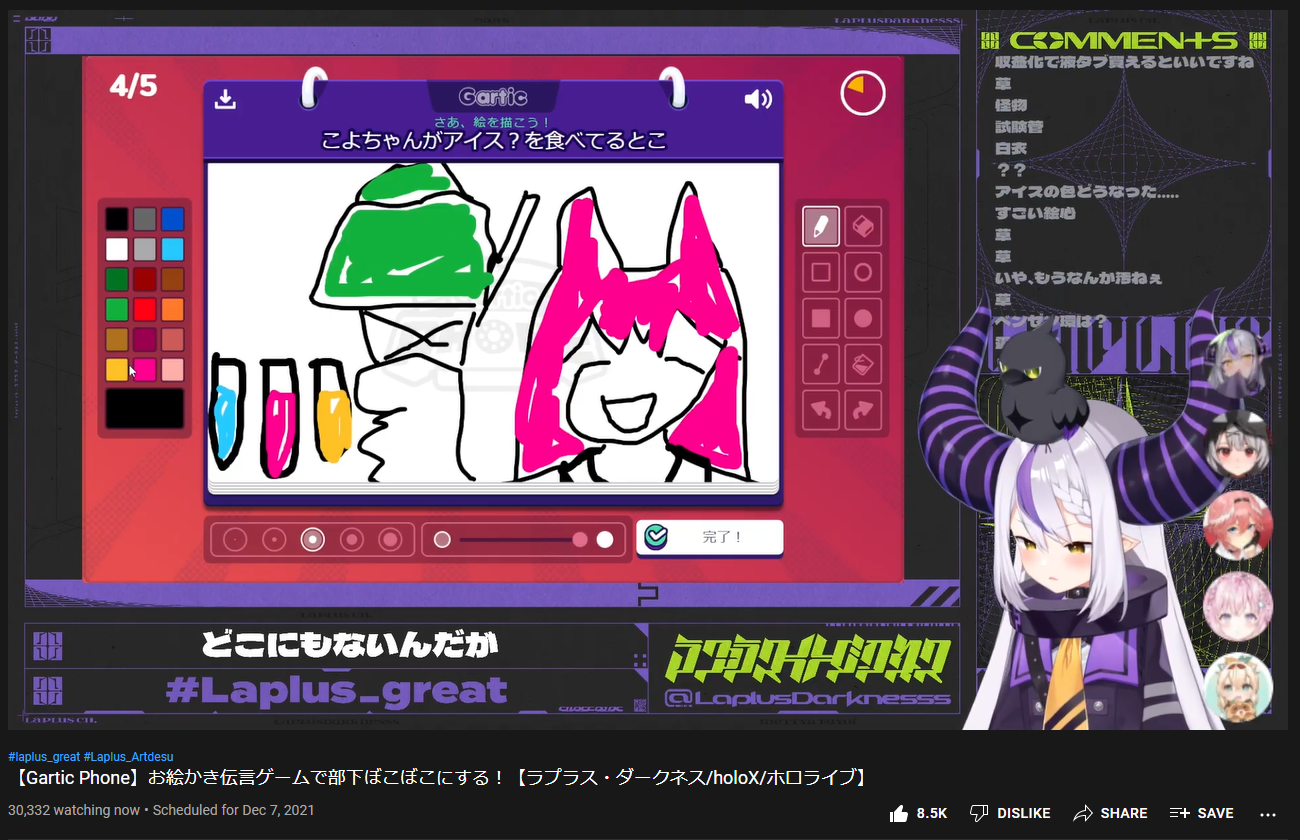Click the video title text starting 【Gartic Phone】
The width and height of the screenshot is (1300, 840).
(x=439, y=778)
